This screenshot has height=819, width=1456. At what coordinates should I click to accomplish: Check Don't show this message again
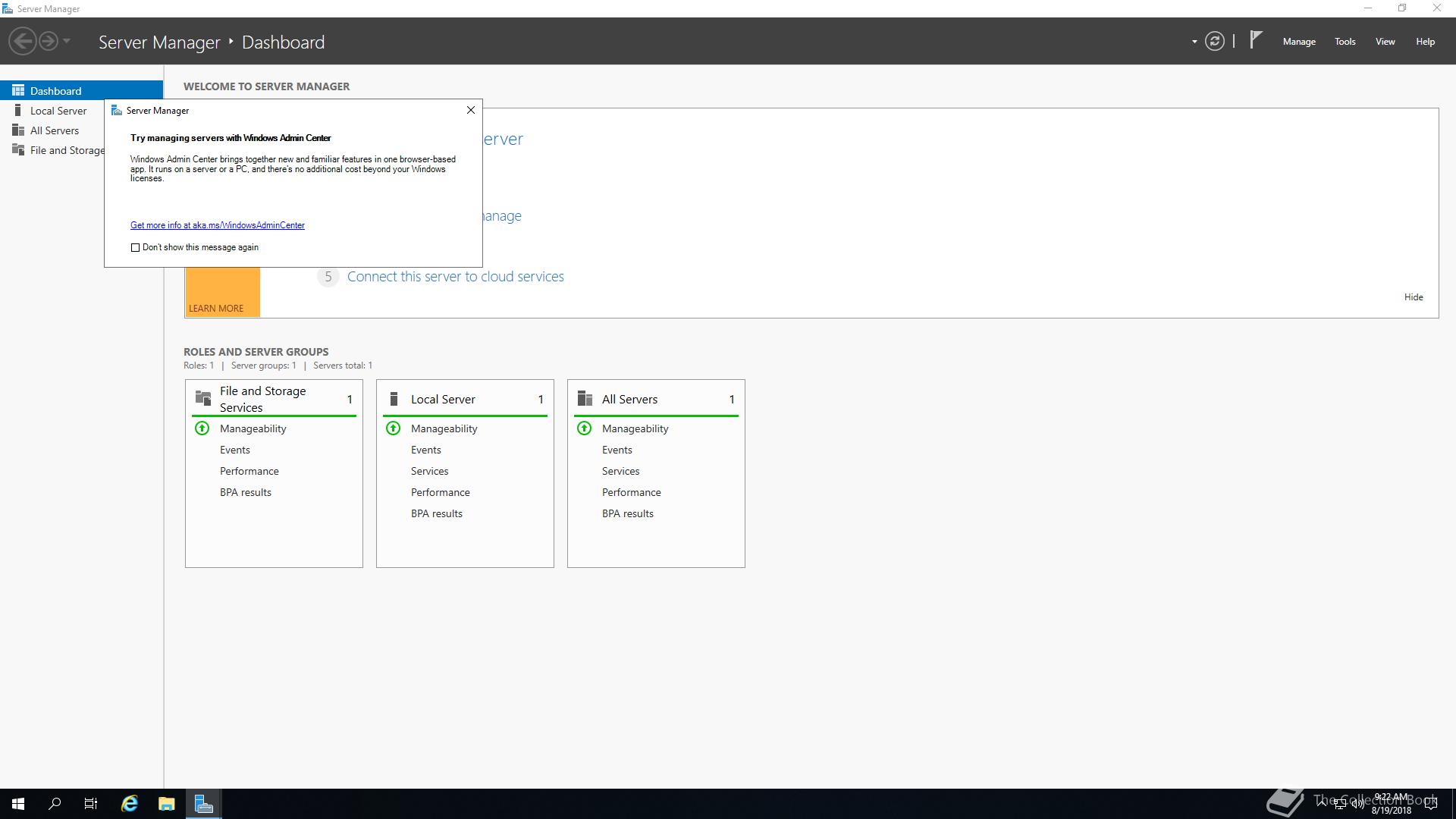pyautogui.click(x=135, y=247)
